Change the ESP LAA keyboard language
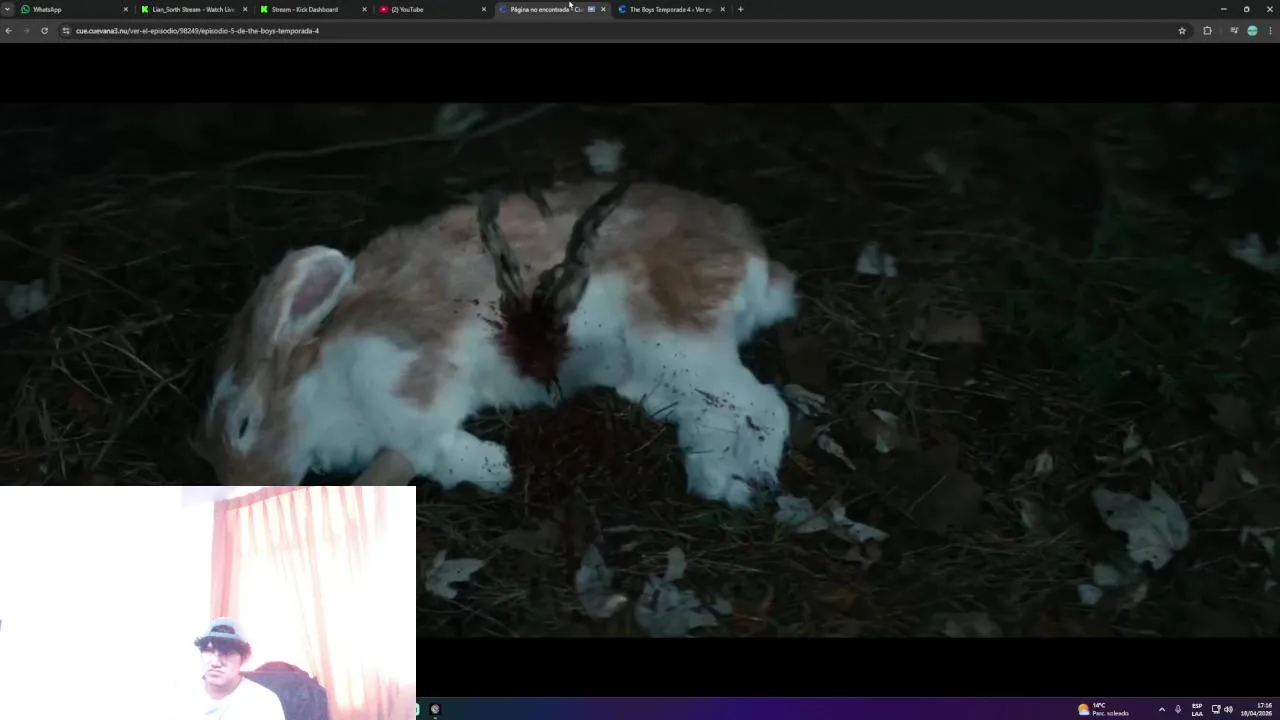 pos(1197,709)
